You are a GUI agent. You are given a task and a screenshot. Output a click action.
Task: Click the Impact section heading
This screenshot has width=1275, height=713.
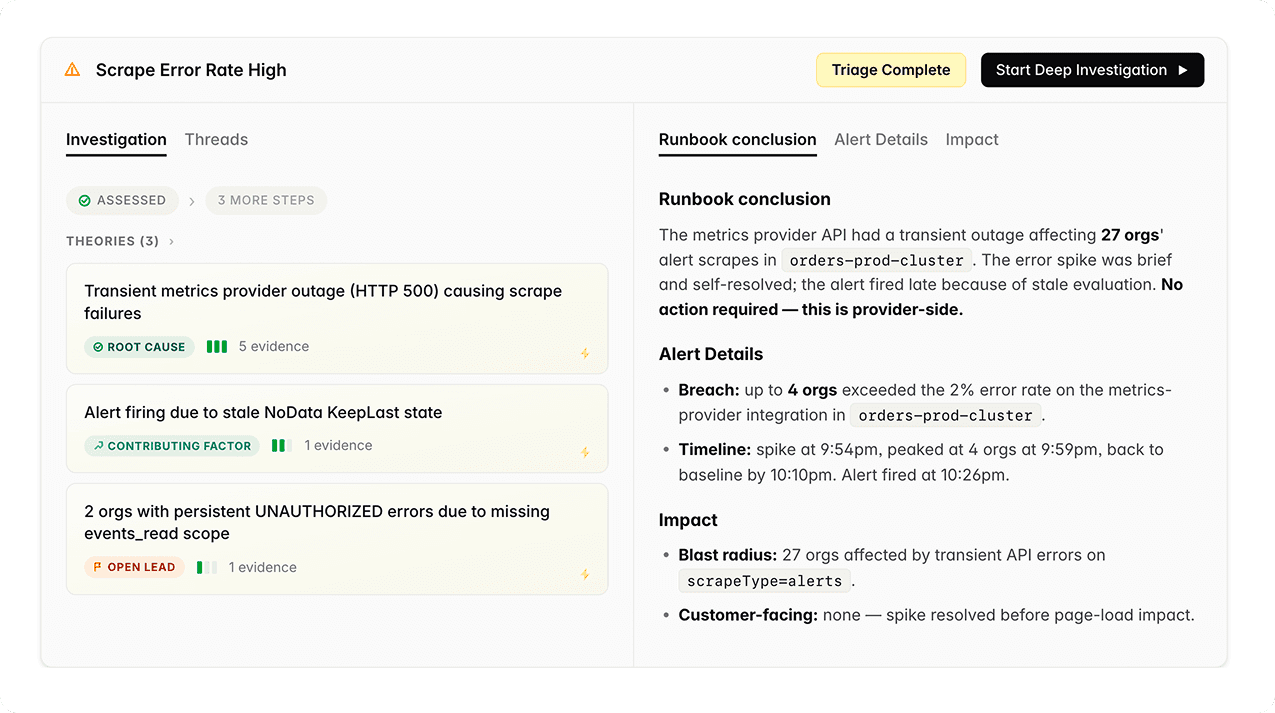[688, 520]
